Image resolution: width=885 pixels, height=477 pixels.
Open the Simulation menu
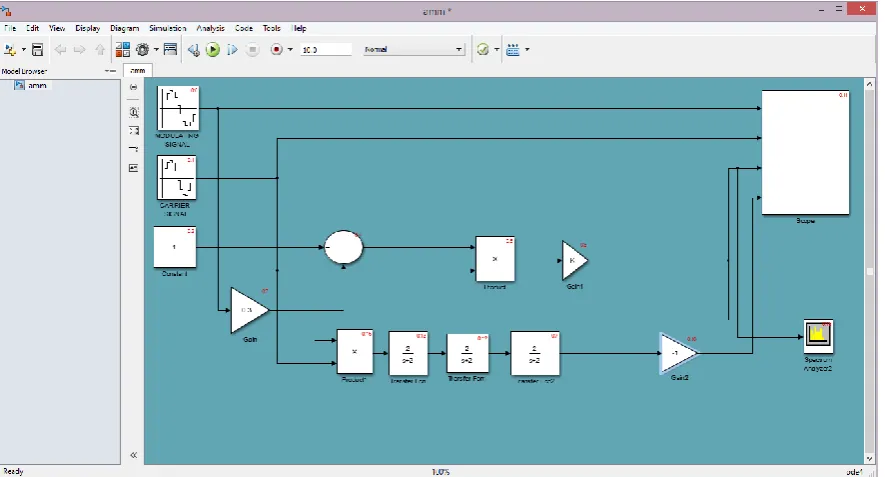[x=168, y=28]
